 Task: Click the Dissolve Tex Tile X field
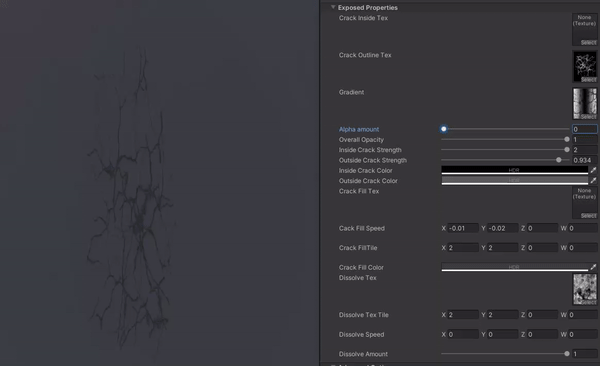coord(463,315)
